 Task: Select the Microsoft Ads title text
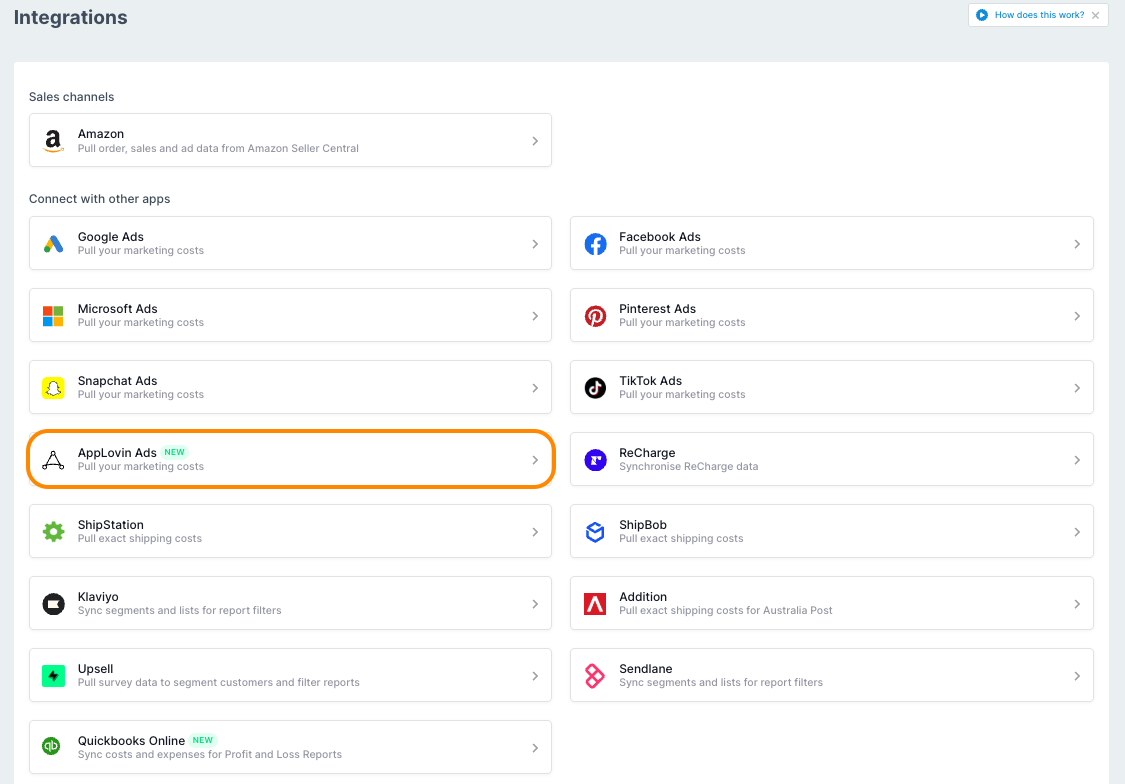(117, 308)
